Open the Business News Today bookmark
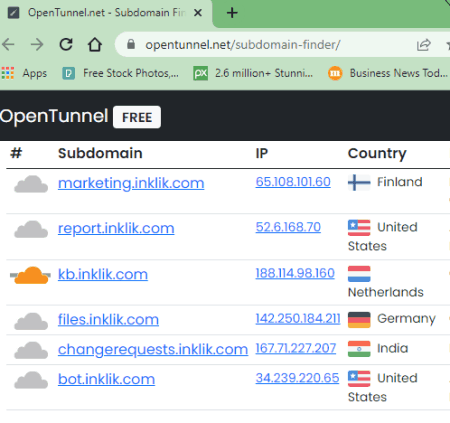450x423 pixels. click(388, 73)
